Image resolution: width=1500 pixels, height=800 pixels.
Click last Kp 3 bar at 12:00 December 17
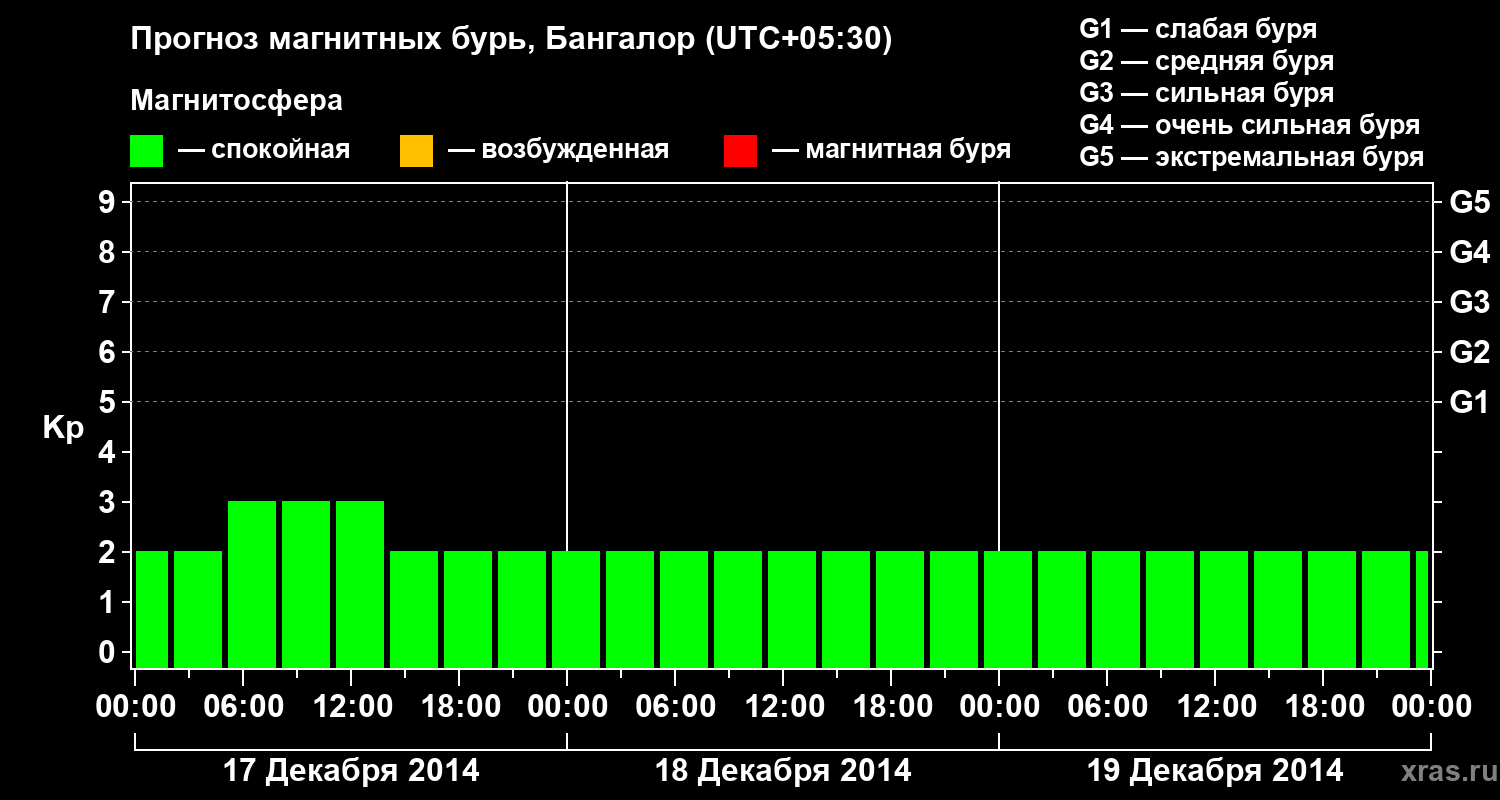pyautogui.click(x=360, y=584)
